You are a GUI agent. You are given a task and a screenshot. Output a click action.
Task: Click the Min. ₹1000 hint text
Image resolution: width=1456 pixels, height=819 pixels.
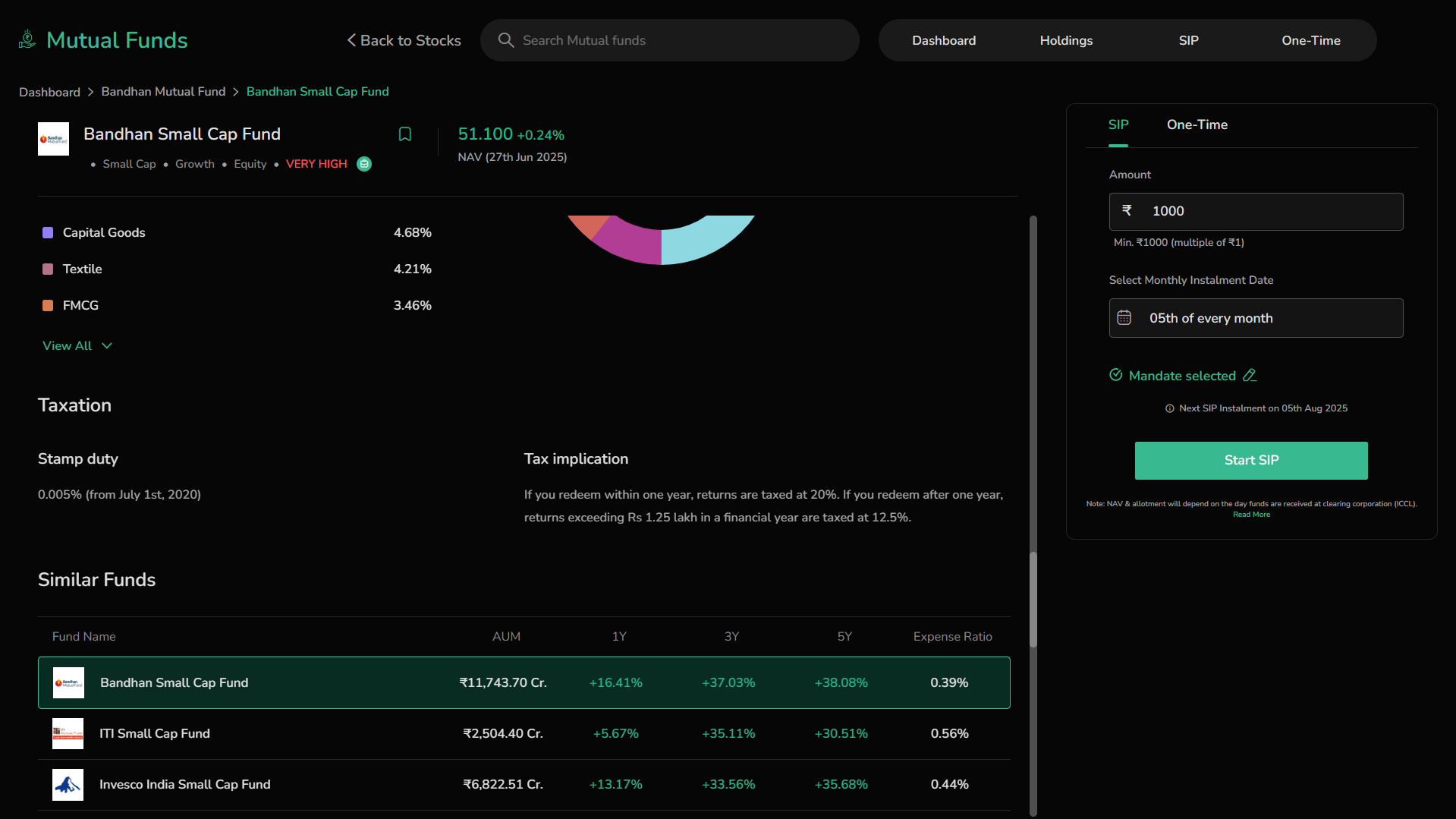(1178, 243)
